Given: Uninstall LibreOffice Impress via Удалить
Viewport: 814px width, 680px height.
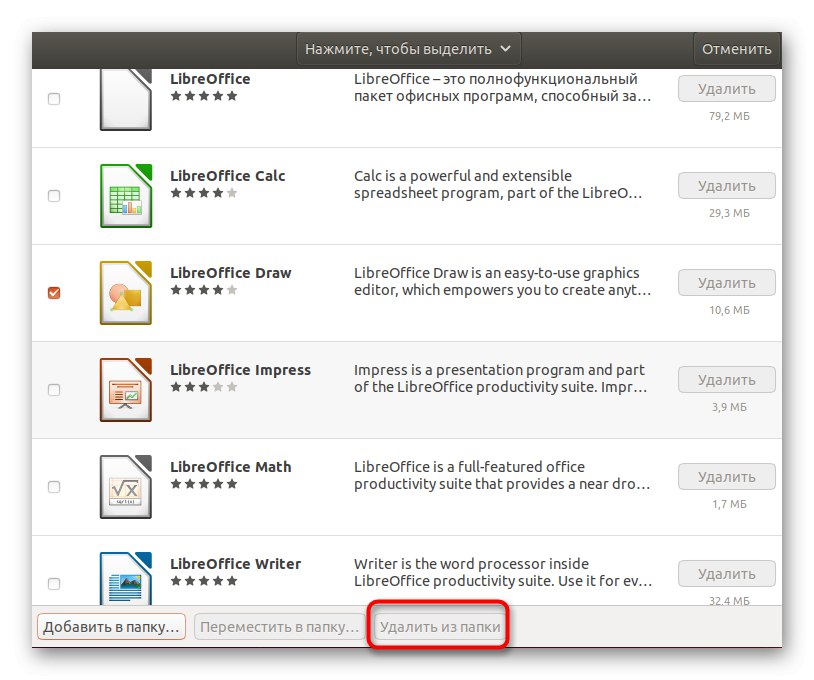Looking at the screenshot, I should (727, 380).
